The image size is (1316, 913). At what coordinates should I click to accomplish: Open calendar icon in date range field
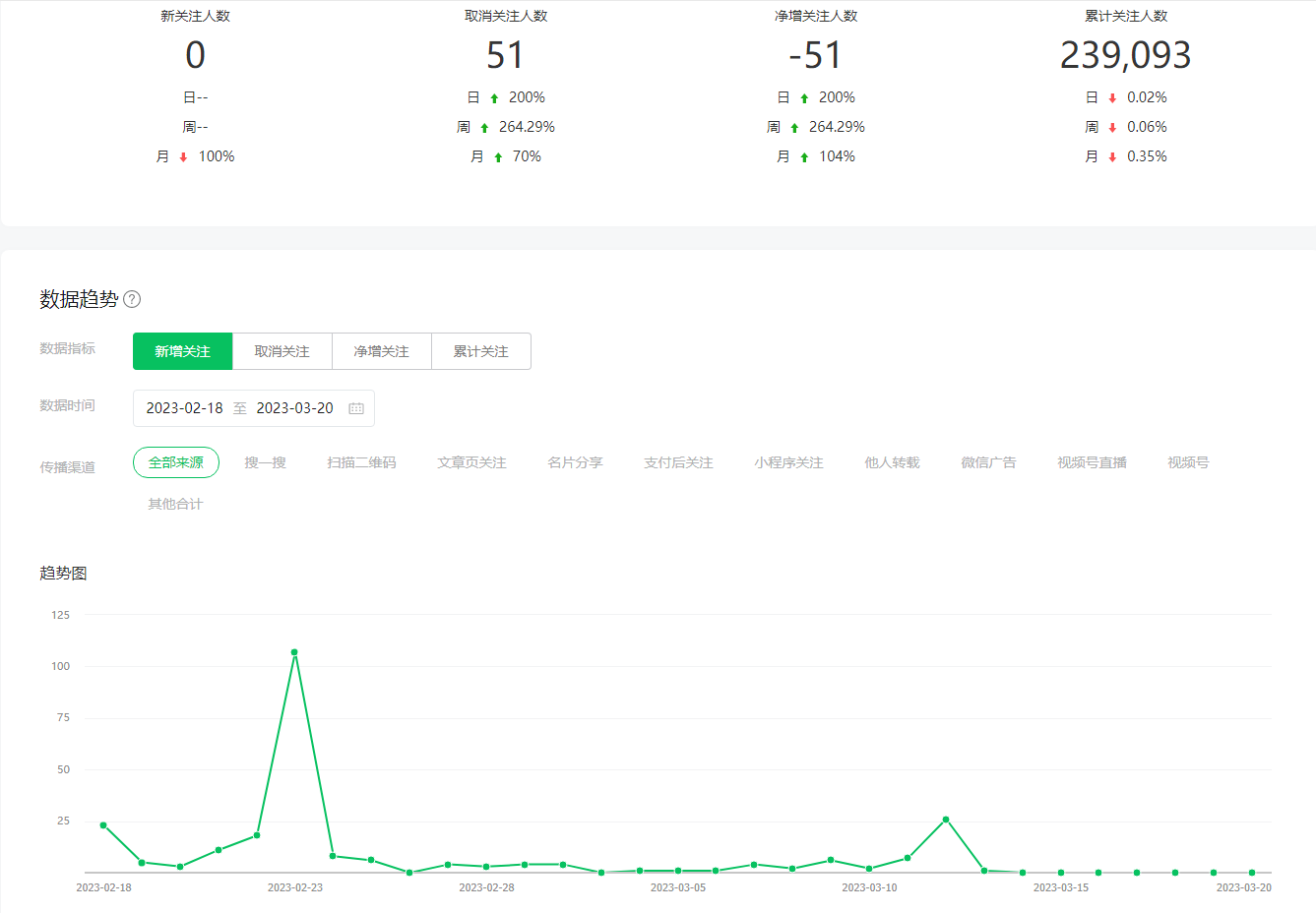click(356, 408)
